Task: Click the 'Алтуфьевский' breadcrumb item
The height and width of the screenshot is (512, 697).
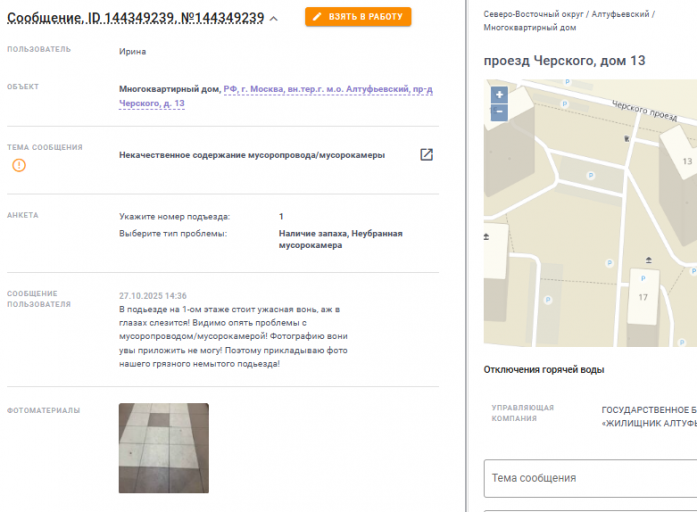Action: pyautogui.click(x=620, y=14)
